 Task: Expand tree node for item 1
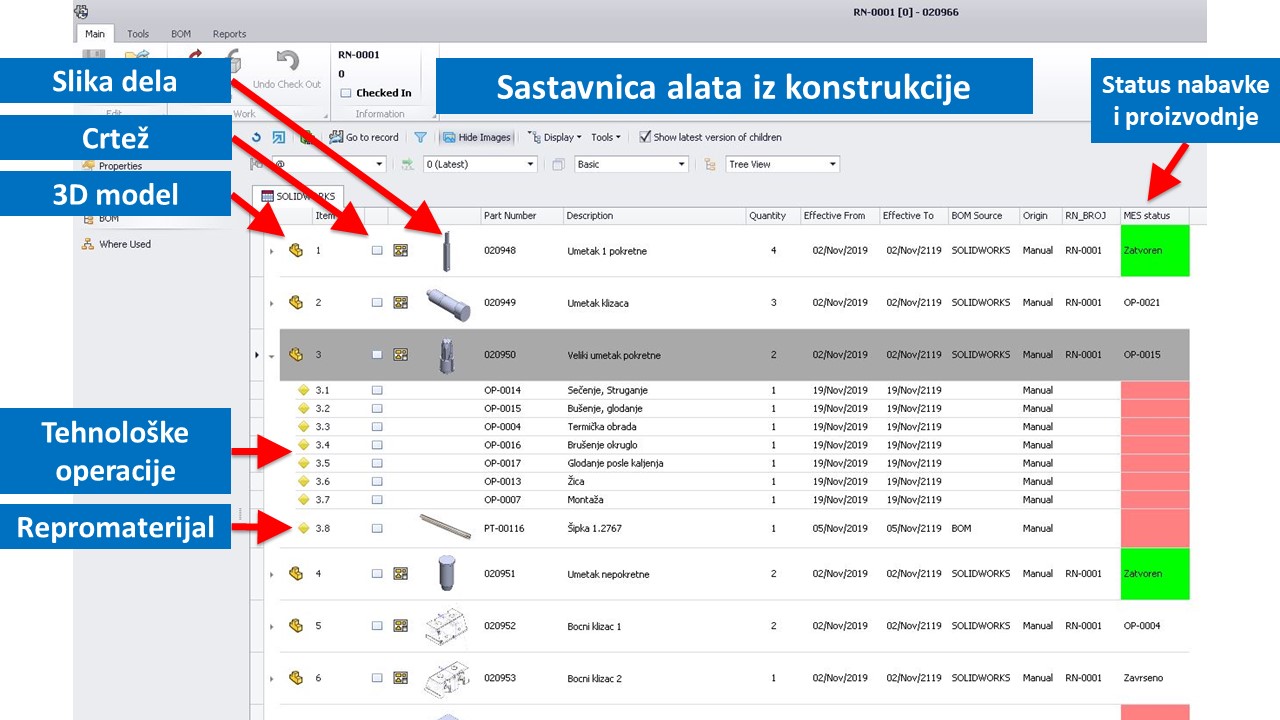click(271, 251)
